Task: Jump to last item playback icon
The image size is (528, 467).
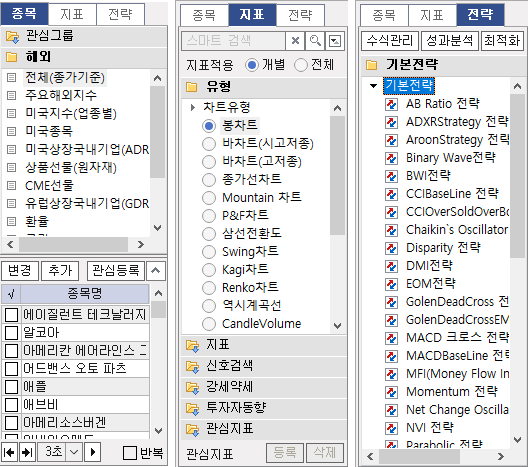Action: (x=27, y=452)
